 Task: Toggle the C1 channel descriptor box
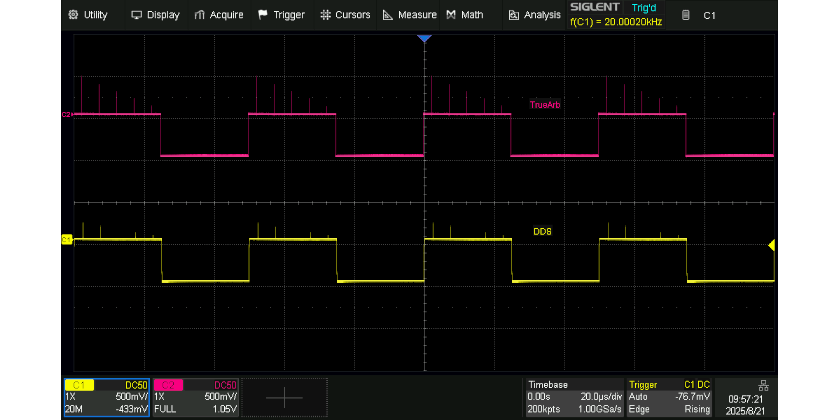point(107,397)
